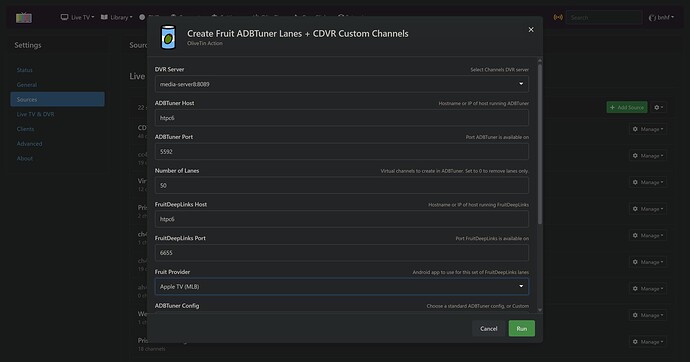Open the gear dropdown beside Add Source
This screenshot has width=690, height=362.
coord(658,107)
